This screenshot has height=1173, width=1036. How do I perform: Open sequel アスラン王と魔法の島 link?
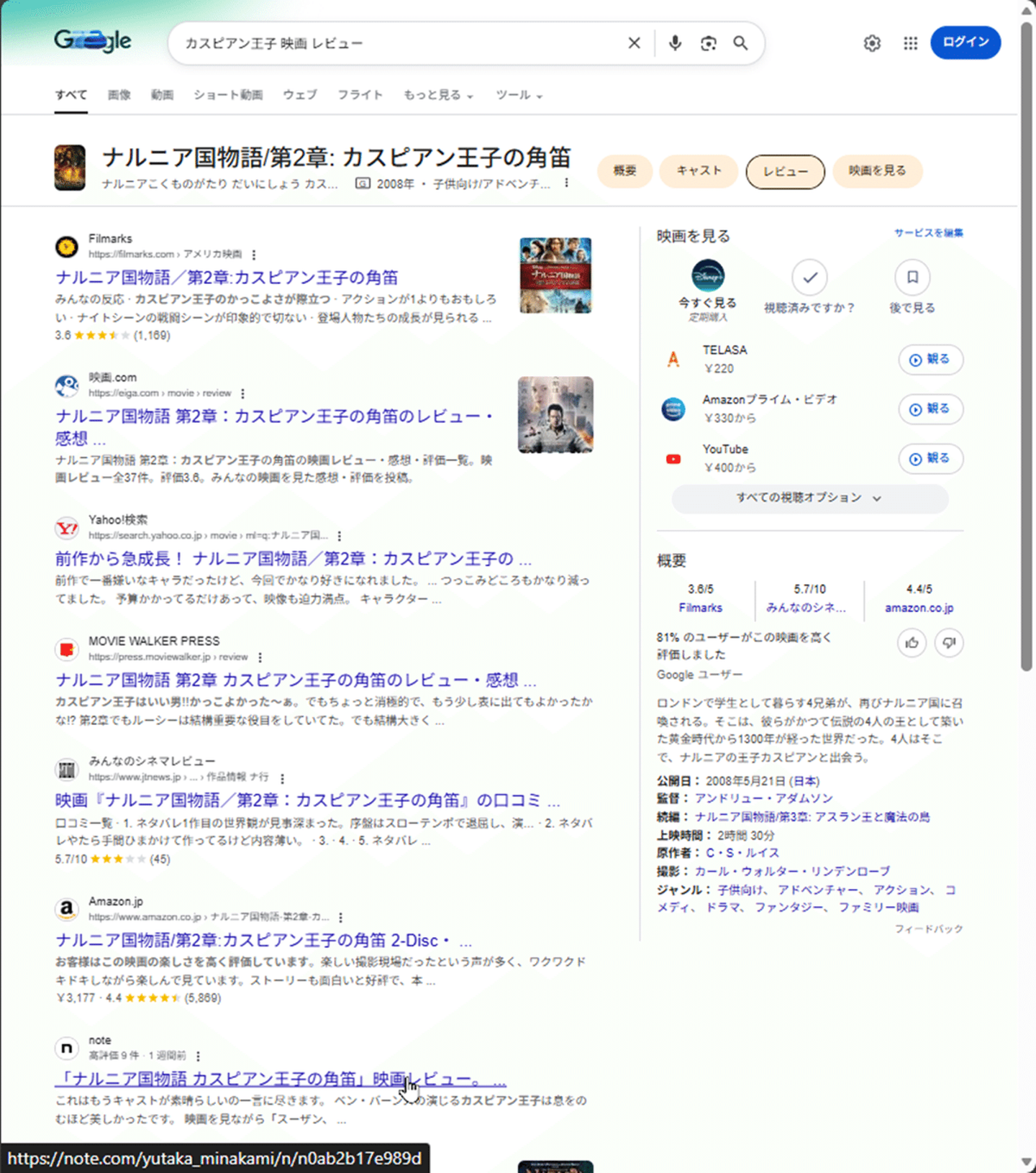[x=812, y=817]
